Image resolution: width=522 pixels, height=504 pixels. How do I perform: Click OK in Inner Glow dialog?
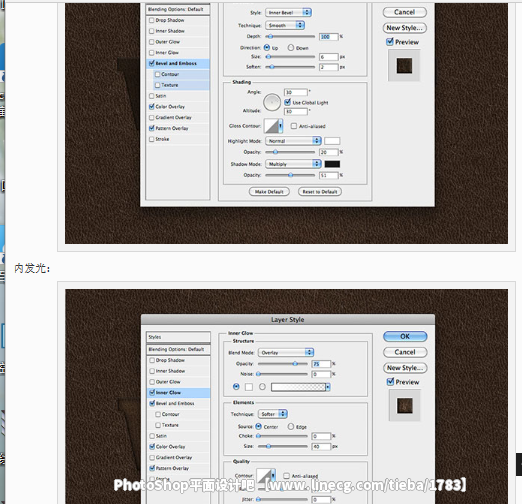point(405,336)
